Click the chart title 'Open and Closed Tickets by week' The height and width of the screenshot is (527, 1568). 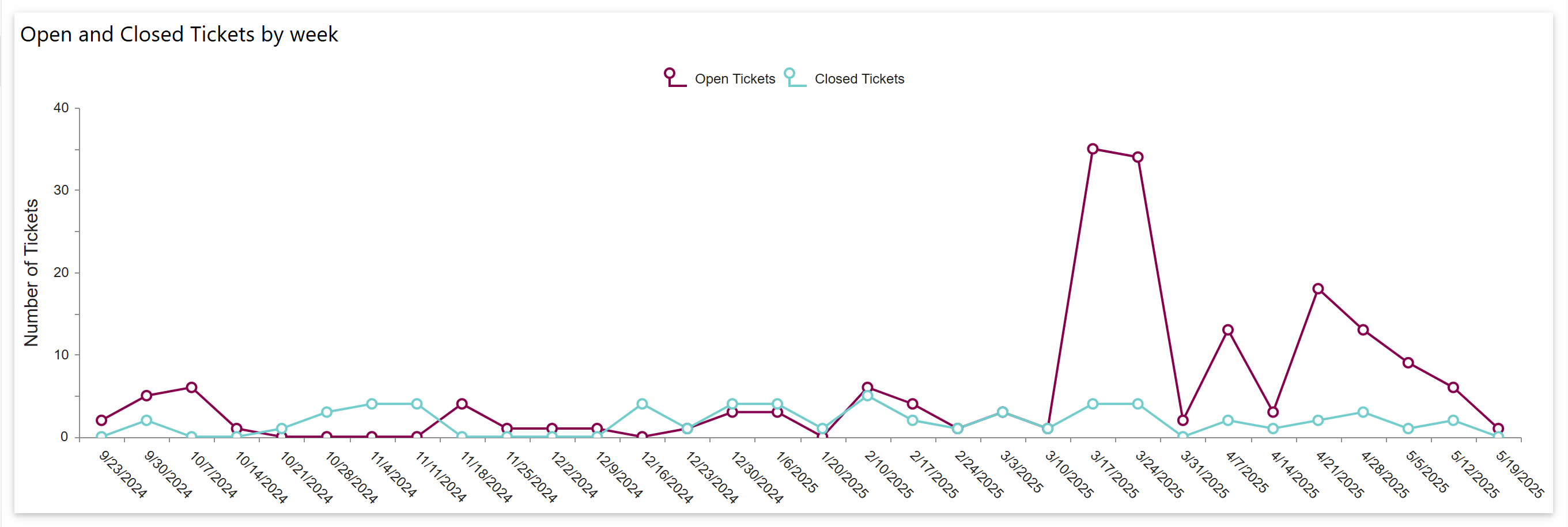[x=179, y=35]
